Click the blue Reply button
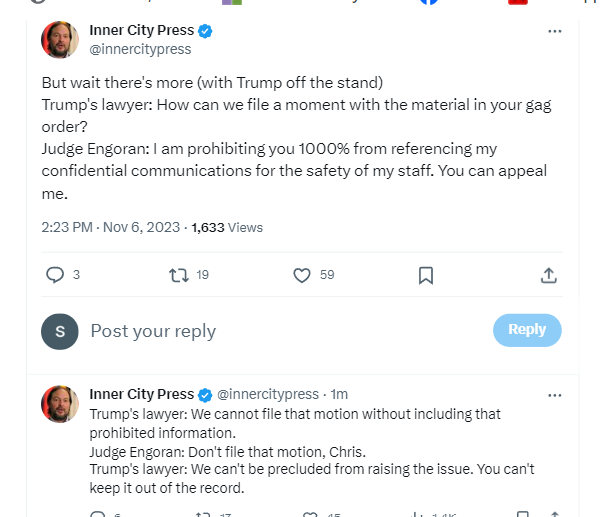The image size is (605, 517). tap(527, 330)
